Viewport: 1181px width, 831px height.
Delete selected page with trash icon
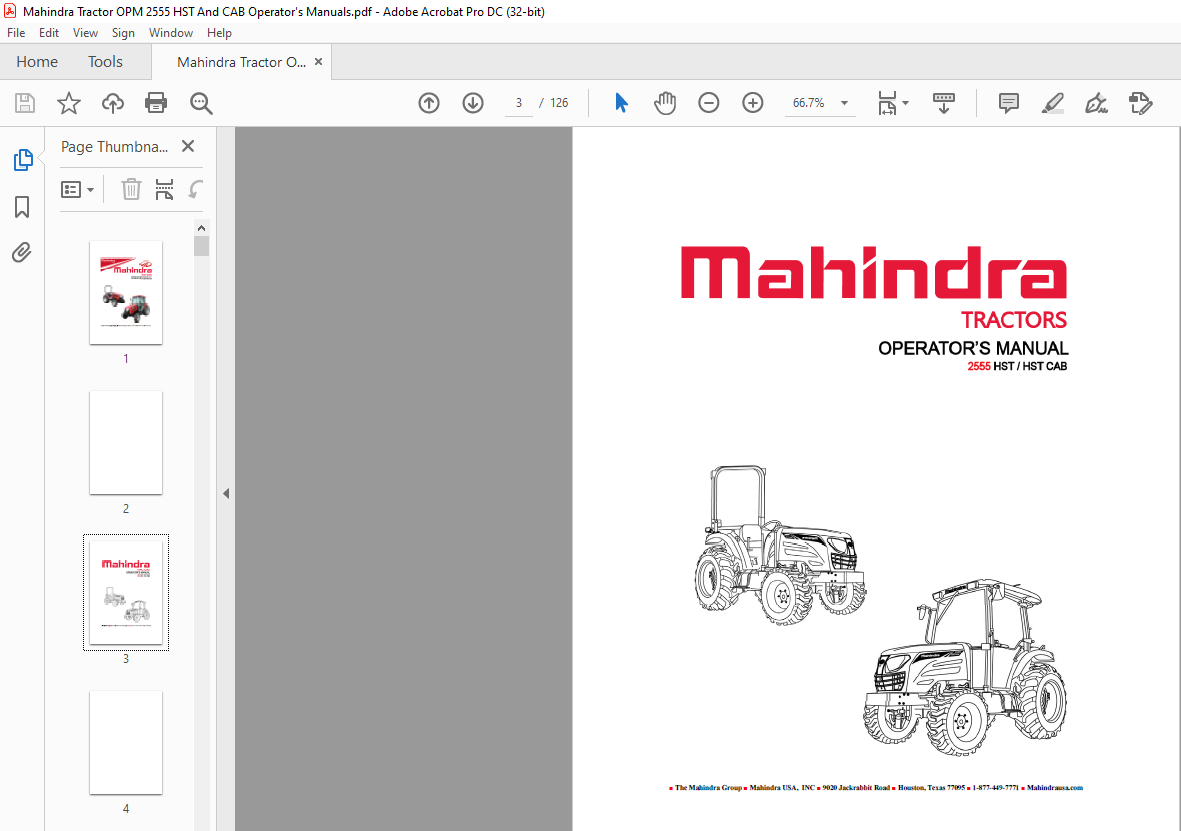(x=131, y=189)
